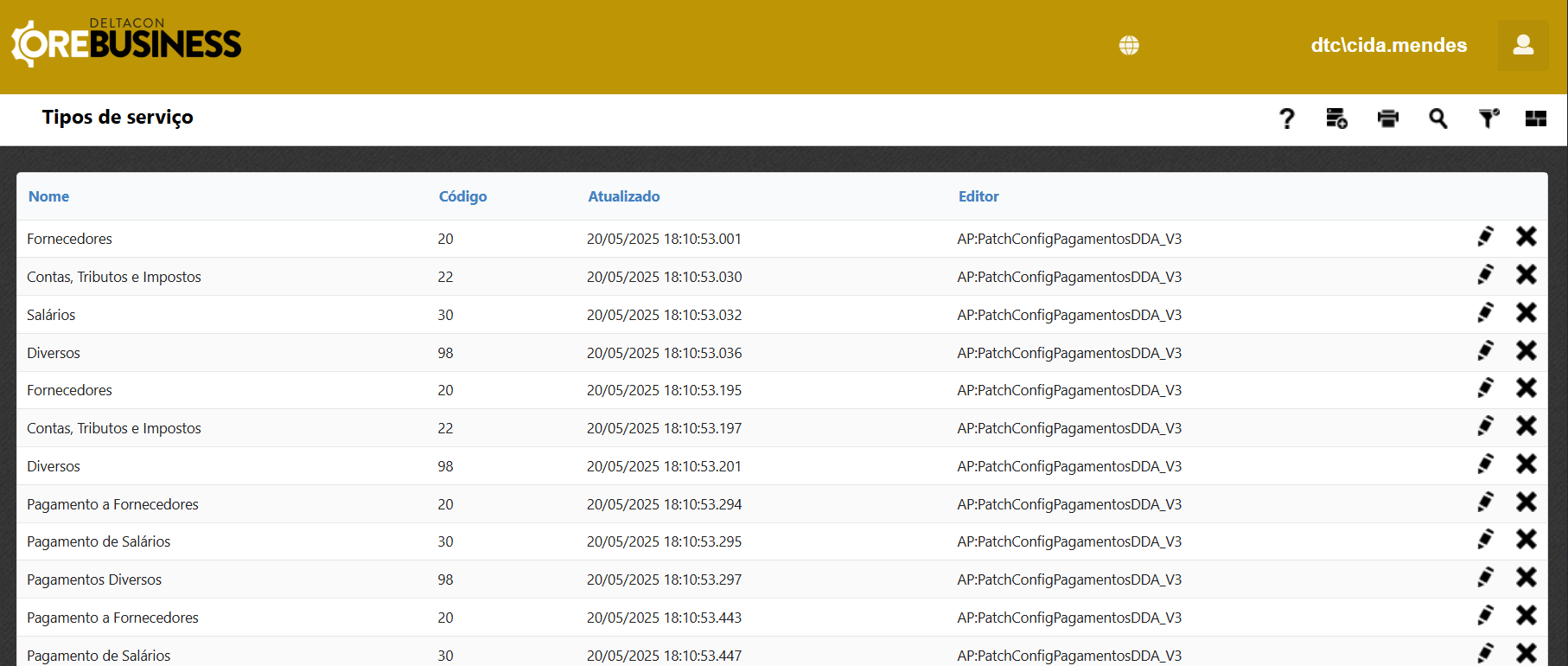Screen dimensions: 1568x666
Task: Sort by the Editor column header
Action: pos(978,196)
